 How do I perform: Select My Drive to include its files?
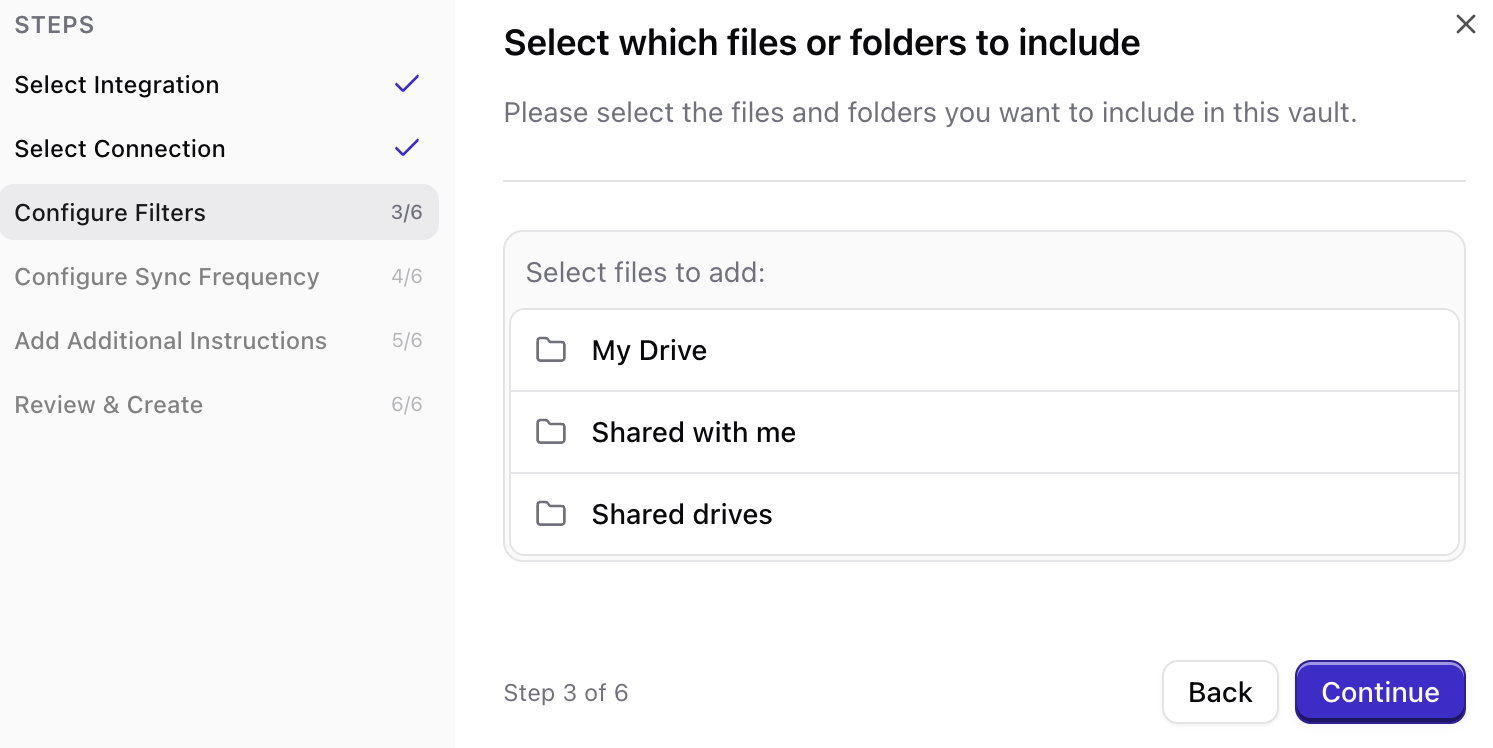pos(649,350)
